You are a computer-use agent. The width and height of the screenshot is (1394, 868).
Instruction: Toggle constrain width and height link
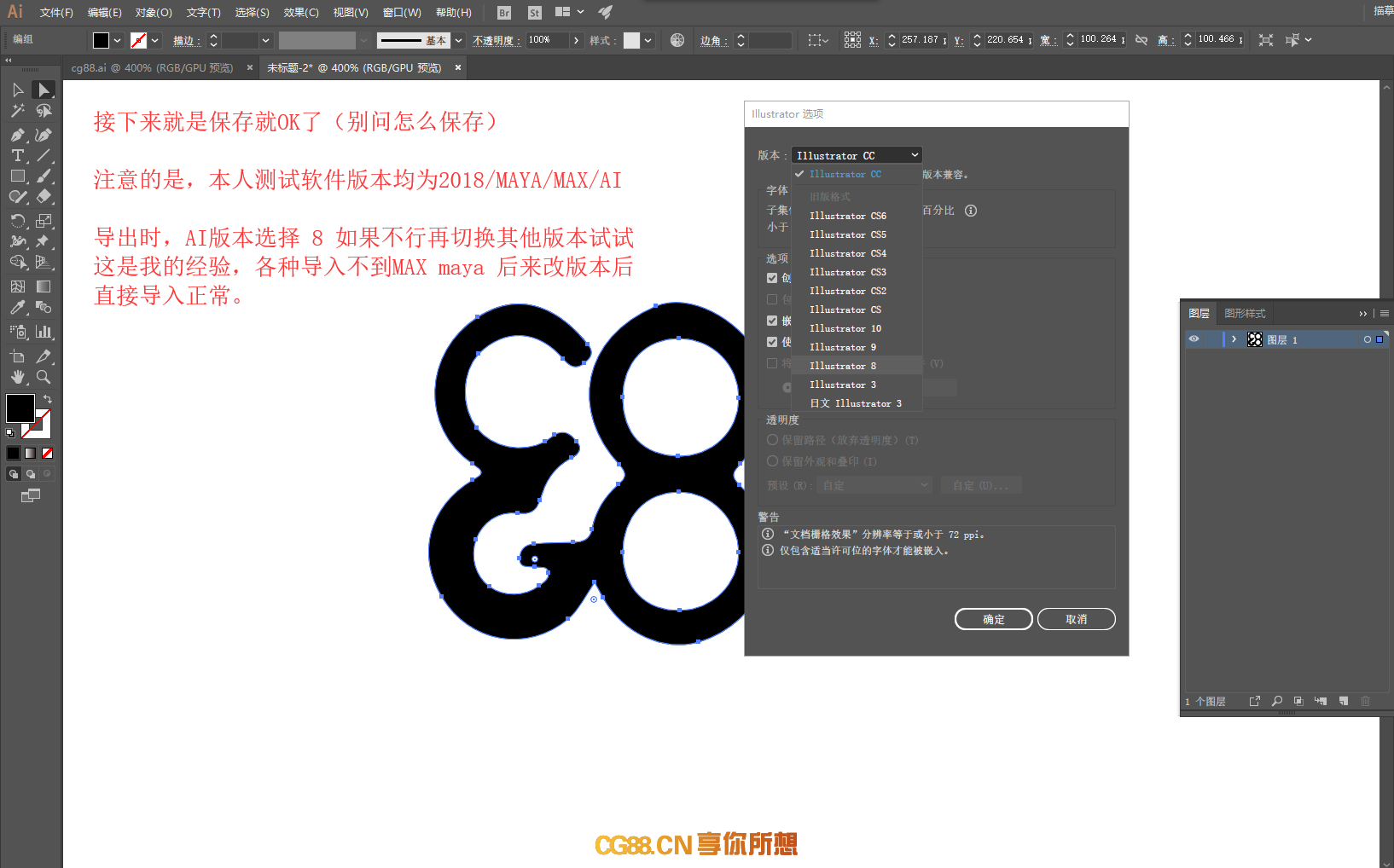click(x=1141, y=40)
